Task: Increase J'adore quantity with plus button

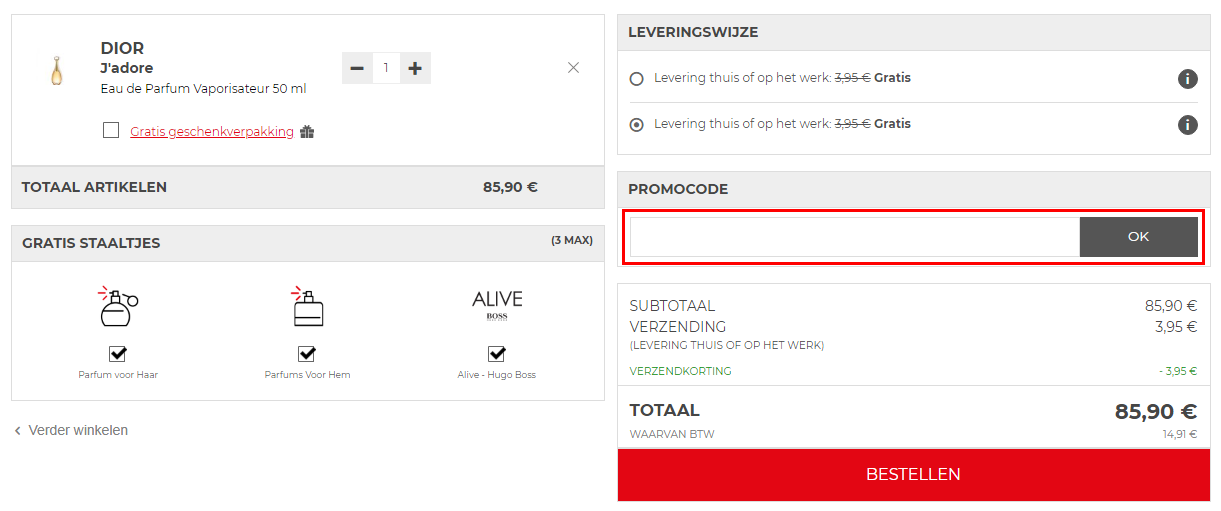Action: pyautogui.click(x=415, y=68)
